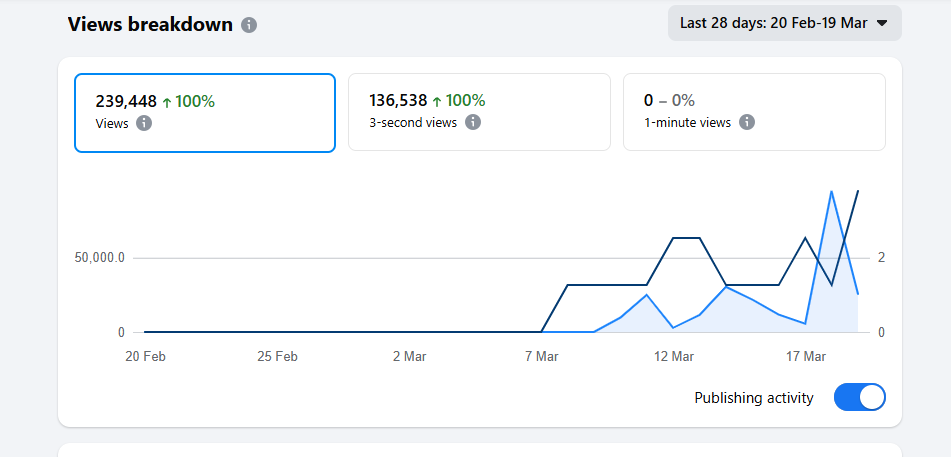Click the tallest light-blue peak on chart
The width and height of the screenshot is (951, 457).
[x=831, y=192]
